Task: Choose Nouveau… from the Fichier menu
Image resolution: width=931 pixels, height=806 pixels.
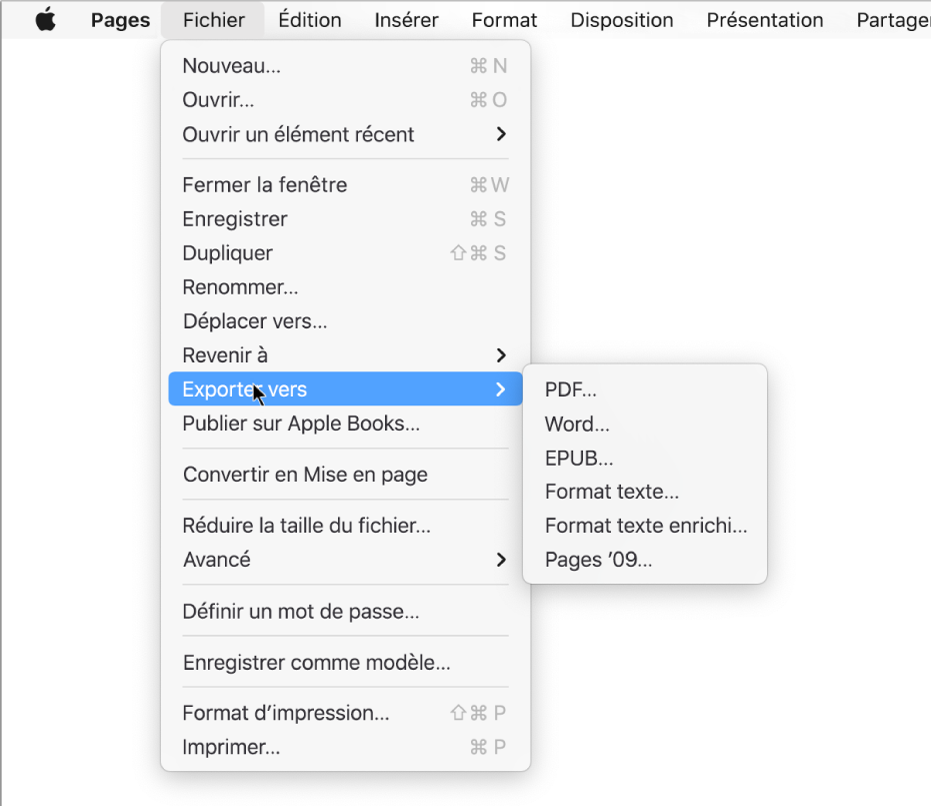Action: tap(345, 65)
